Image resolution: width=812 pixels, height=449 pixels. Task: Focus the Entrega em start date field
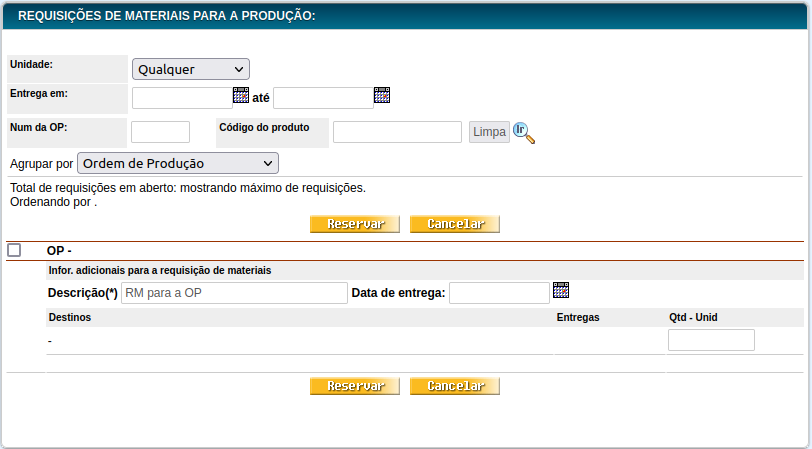[181, 97]
